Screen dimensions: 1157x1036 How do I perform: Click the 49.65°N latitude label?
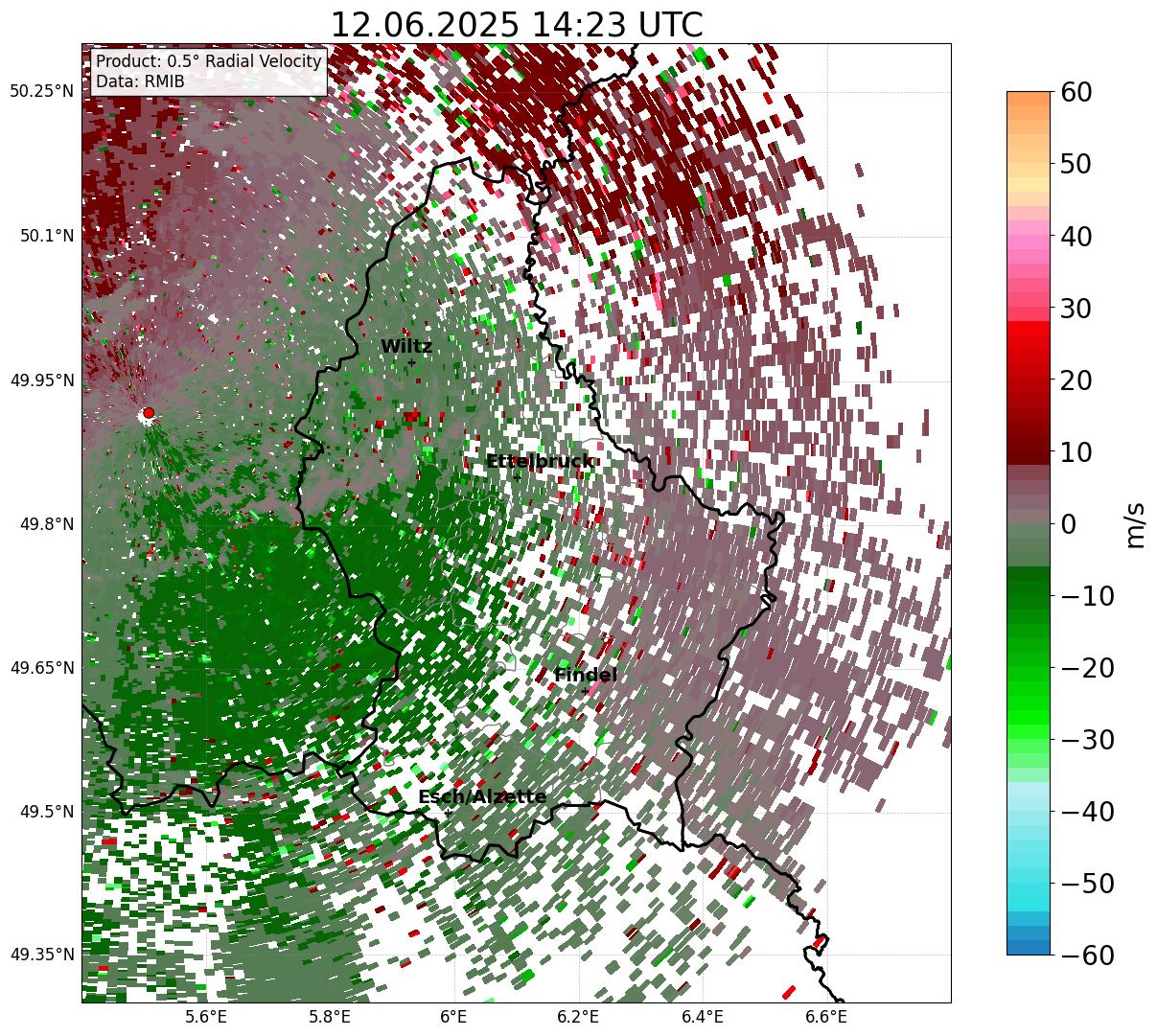(x=42, y=668)
